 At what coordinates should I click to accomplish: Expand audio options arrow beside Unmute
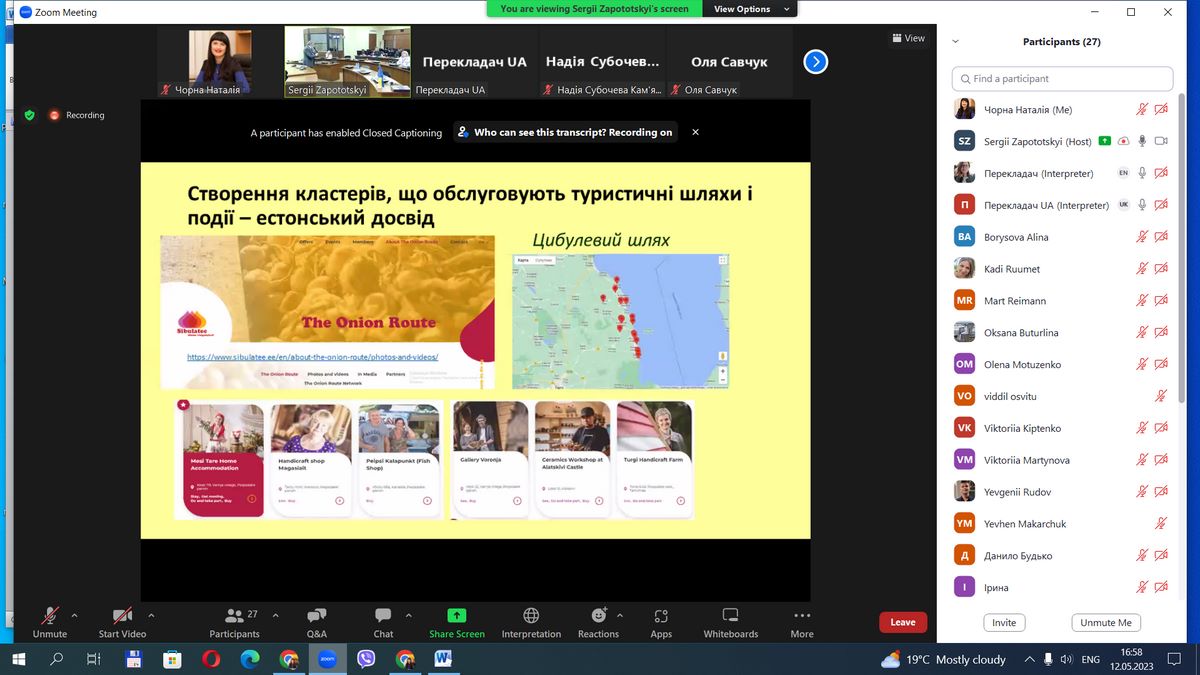(x=77, y=615)
